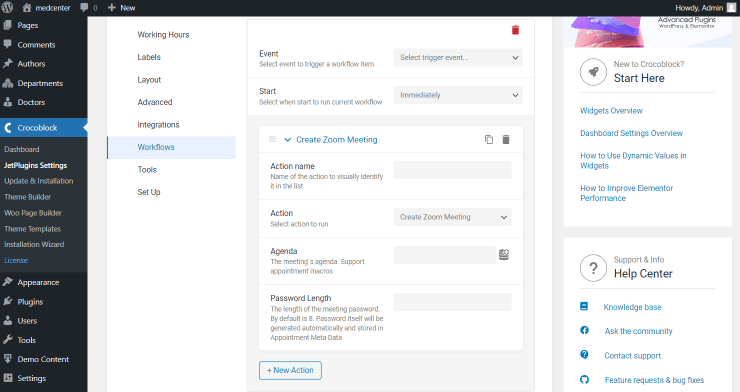This screenshot has height=392, width=740.
Task: Click the Appearance brush icon
Action: [8, 282]
